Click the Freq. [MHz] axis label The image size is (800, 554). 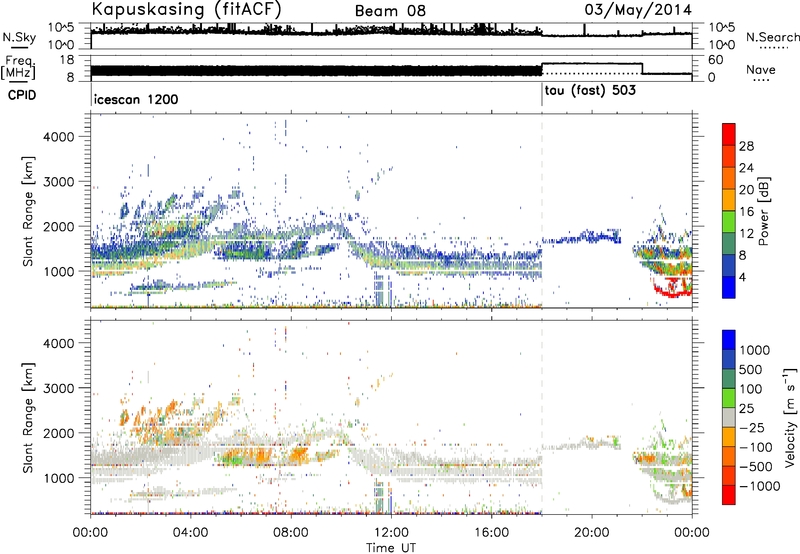(18, 68)
